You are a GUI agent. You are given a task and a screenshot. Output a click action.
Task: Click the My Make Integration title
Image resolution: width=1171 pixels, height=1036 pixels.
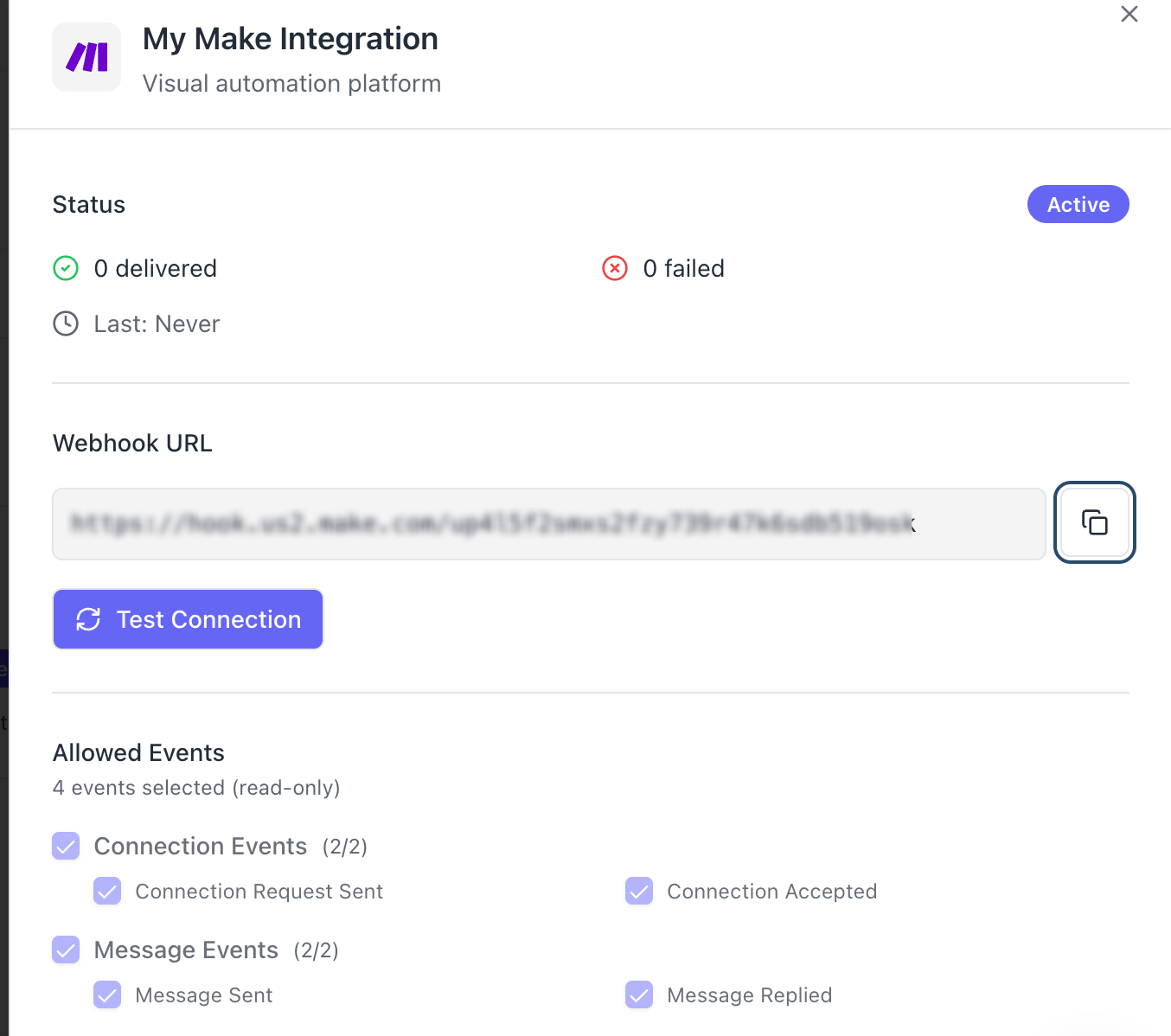pyautogui.click(x=290, y=39)
